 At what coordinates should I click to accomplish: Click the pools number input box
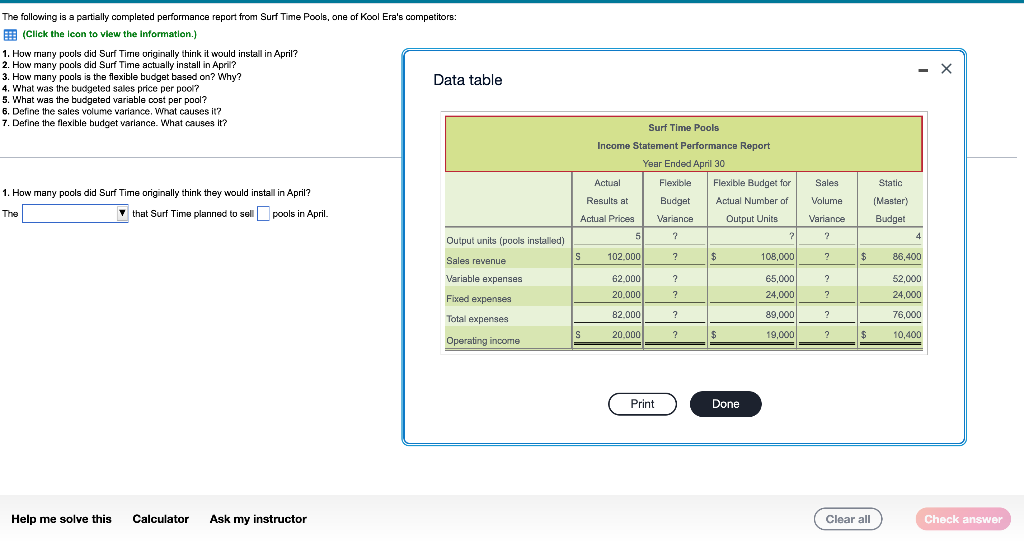click(x=263, y=214)
